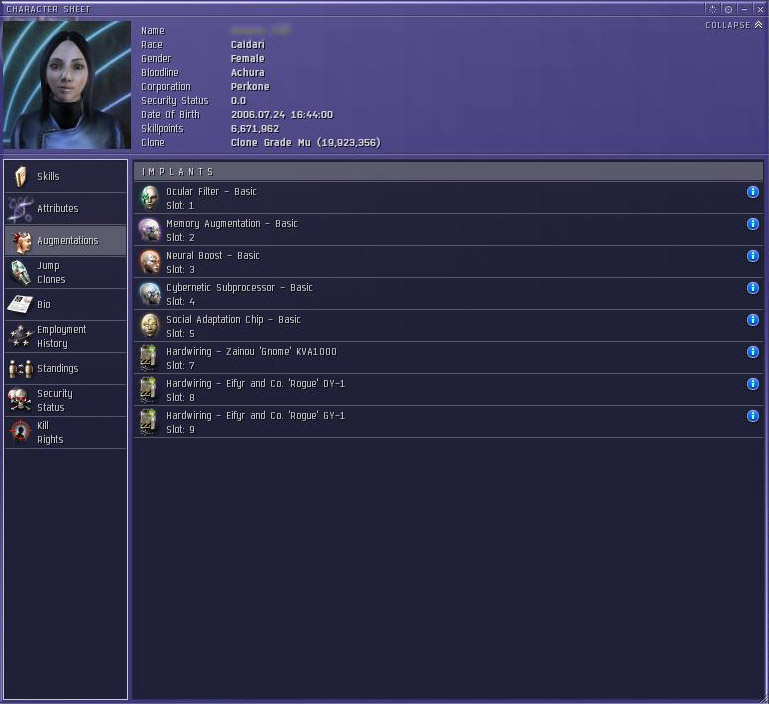This screenshot has width=769, height=704.
Task: Show info for Cybernetic Subprocessor - Basic
Action: point(752,287)
